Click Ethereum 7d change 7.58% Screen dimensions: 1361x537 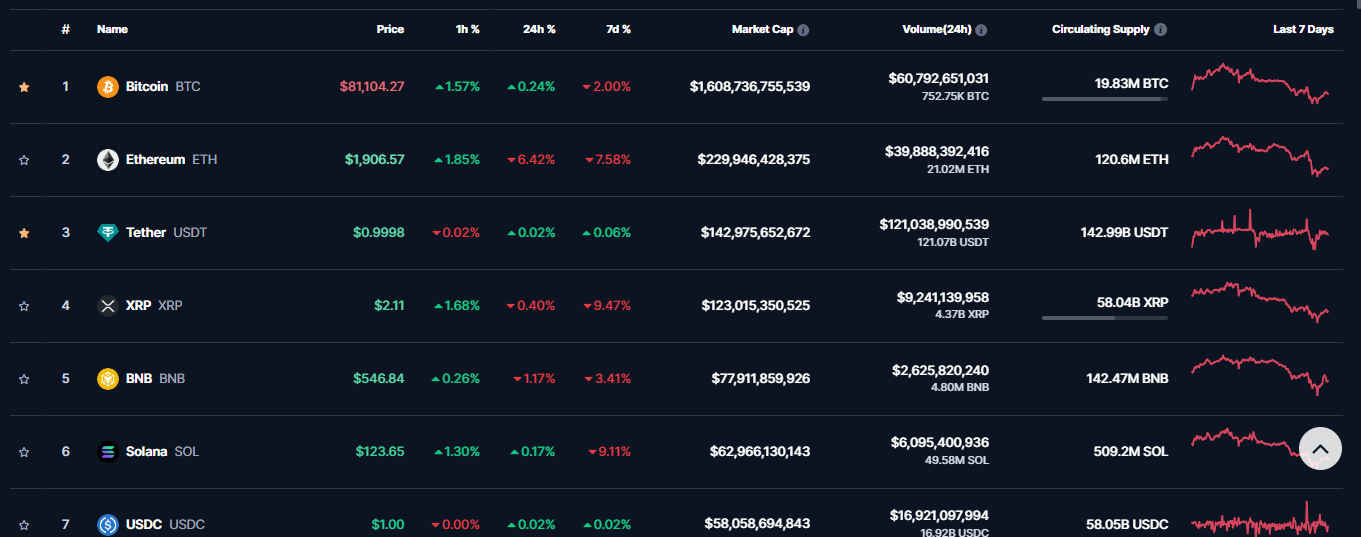pyautogui.click(x=608, y=160)
